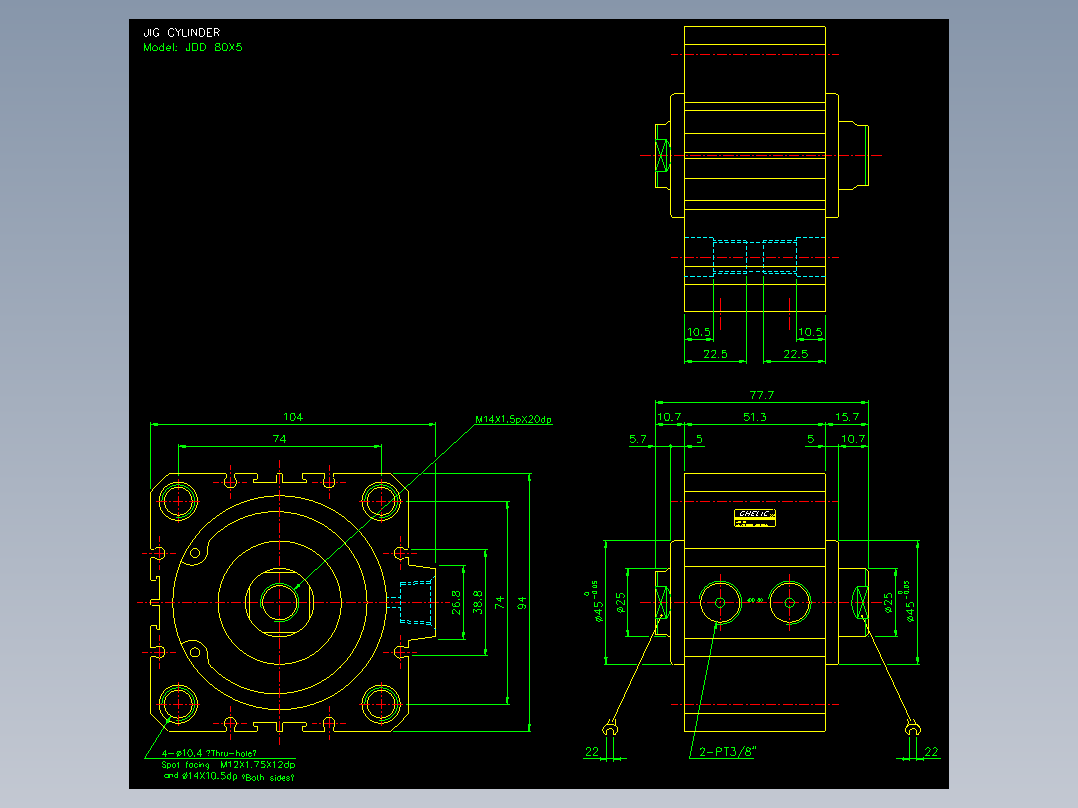The width and height of the screenshot is (1078, 808).
Task: Select the M14X1.5pX20dp thread callout
Action: click(x=514, y=419)
